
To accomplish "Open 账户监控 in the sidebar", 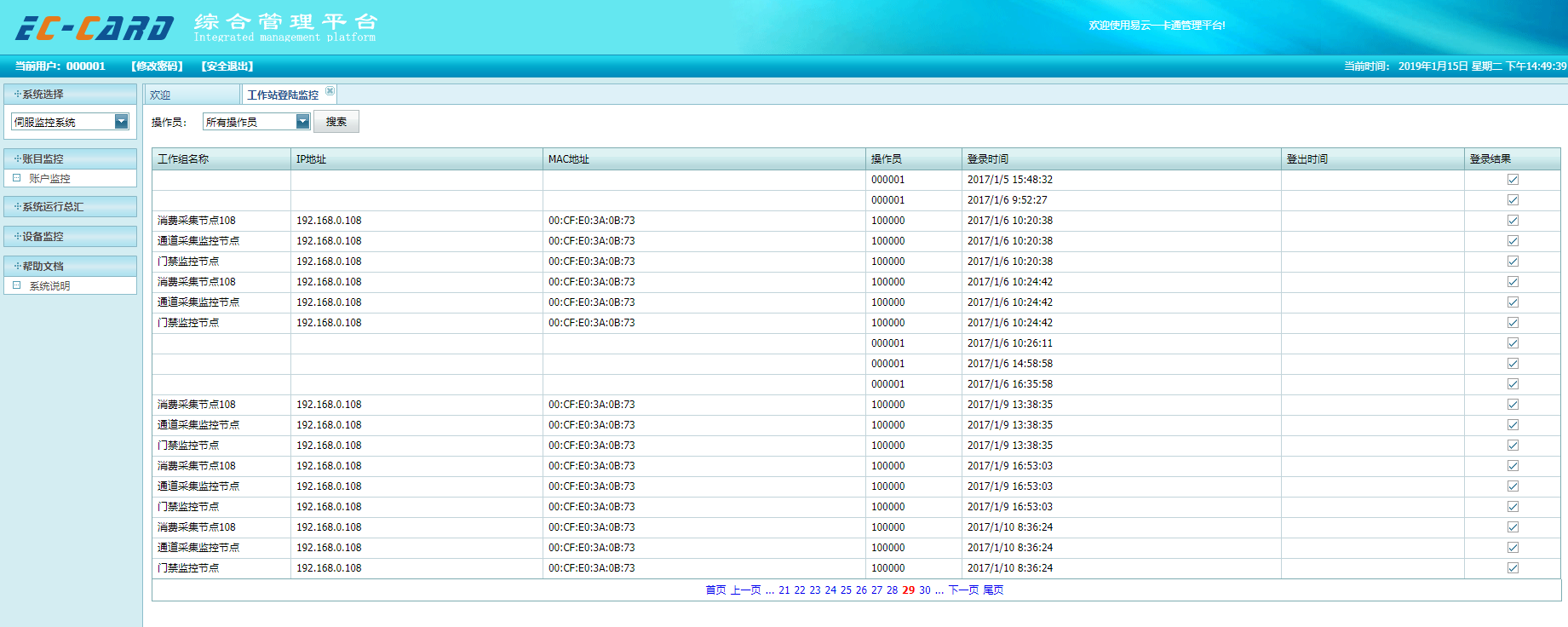I will (49, 179).
